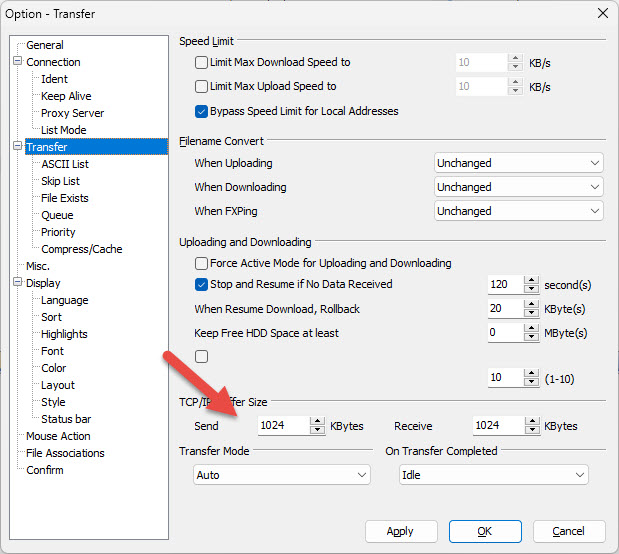Screen dimensions: 619x554
Task: Open the On Transfer Completed dropdown
Action: (493, 475)
